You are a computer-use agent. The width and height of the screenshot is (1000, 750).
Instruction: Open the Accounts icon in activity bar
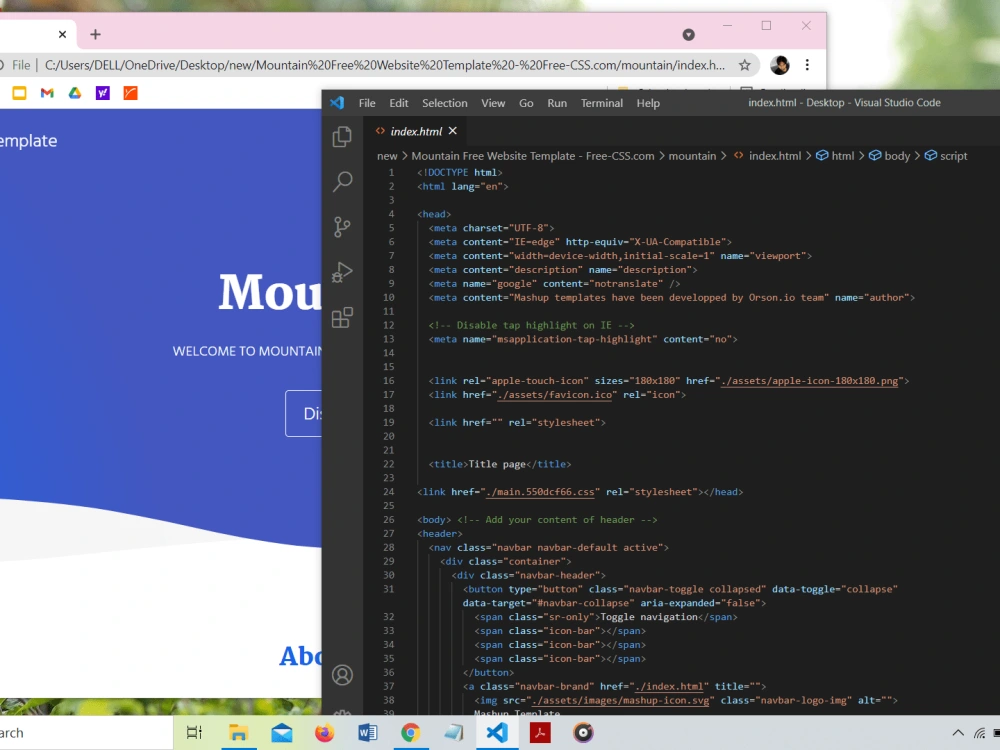click(342, 675)
